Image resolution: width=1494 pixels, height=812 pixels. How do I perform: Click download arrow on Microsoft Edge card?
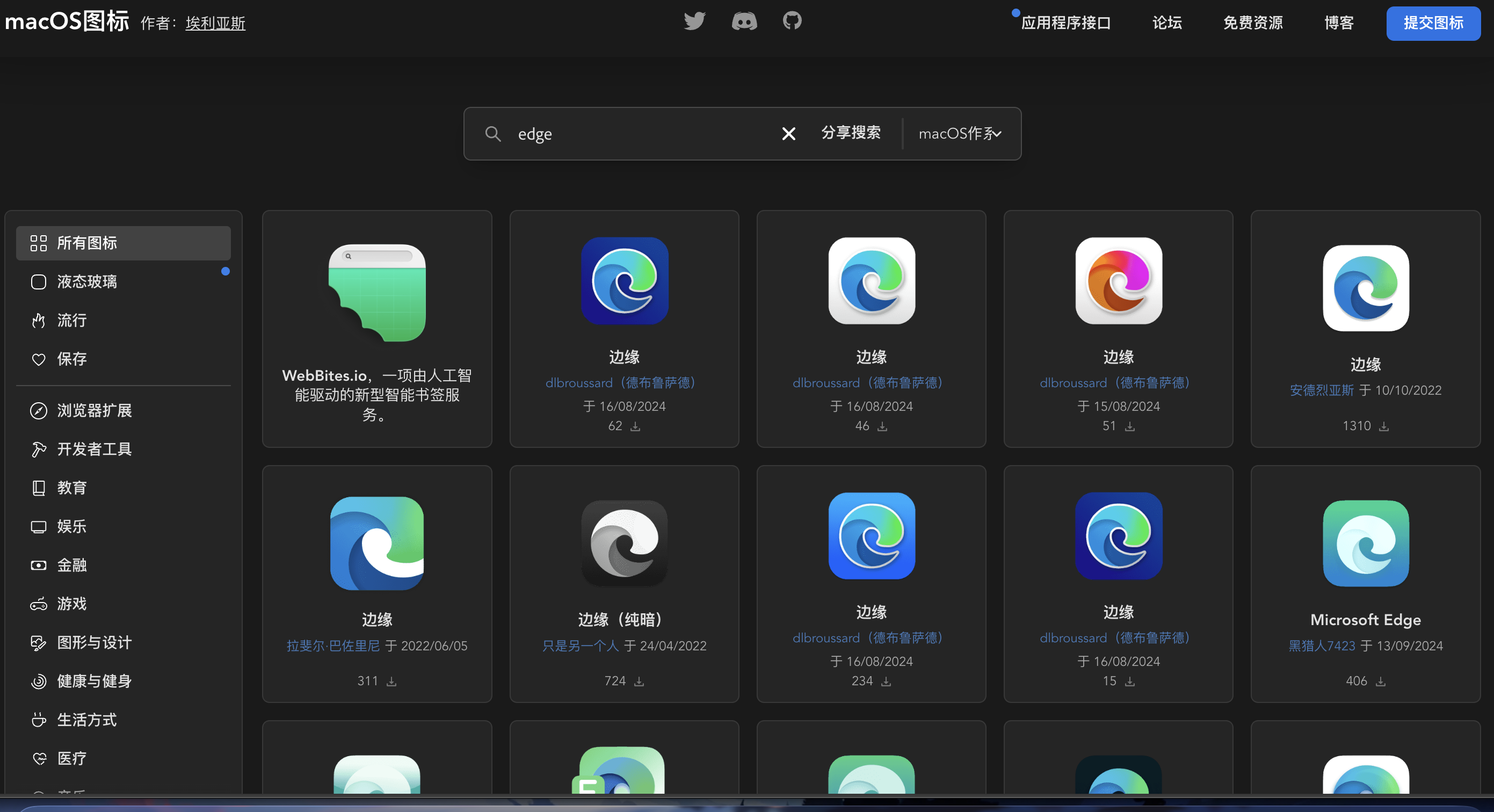1381,682
